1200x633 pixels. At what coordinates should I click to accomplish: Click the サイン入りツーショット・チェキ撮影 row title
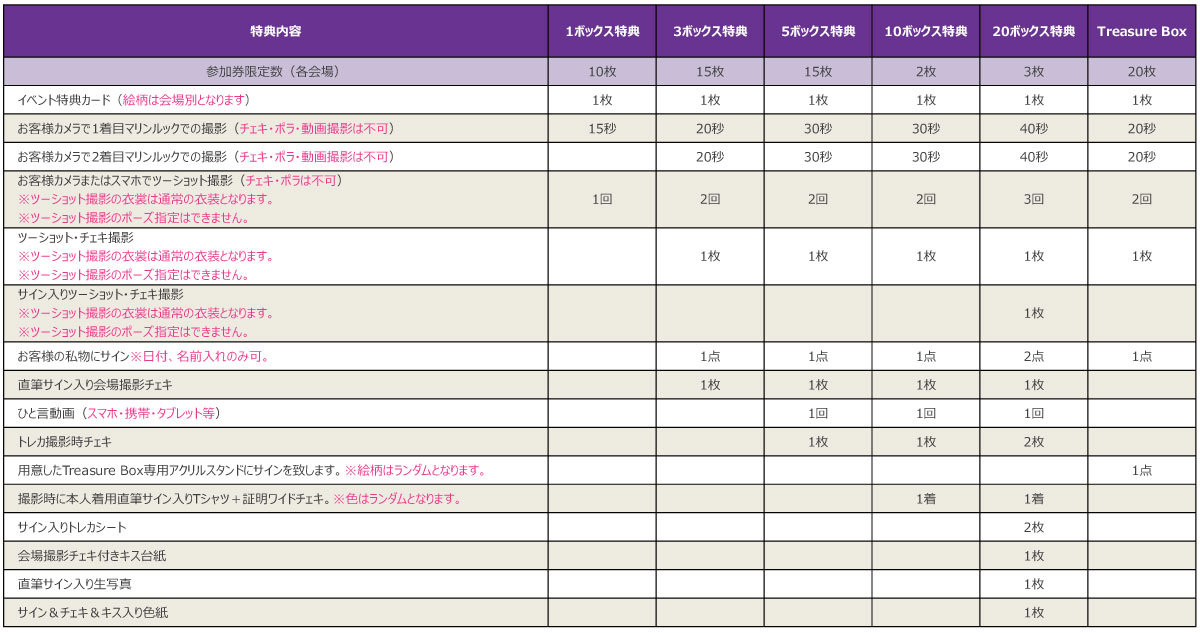pos(100,295)
